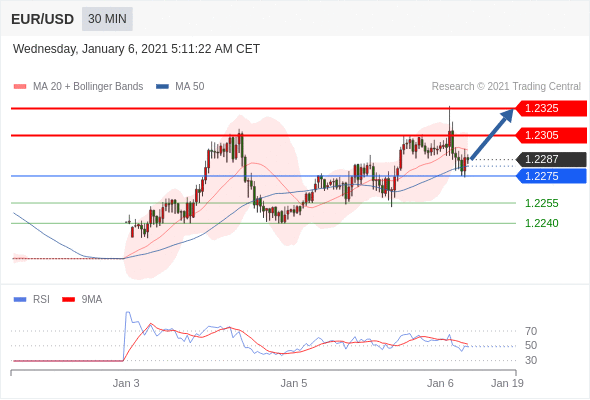Click the MA 20 + Bollinger Bands legend swatch
The image size is (590, 400).
tap(20, 87)
